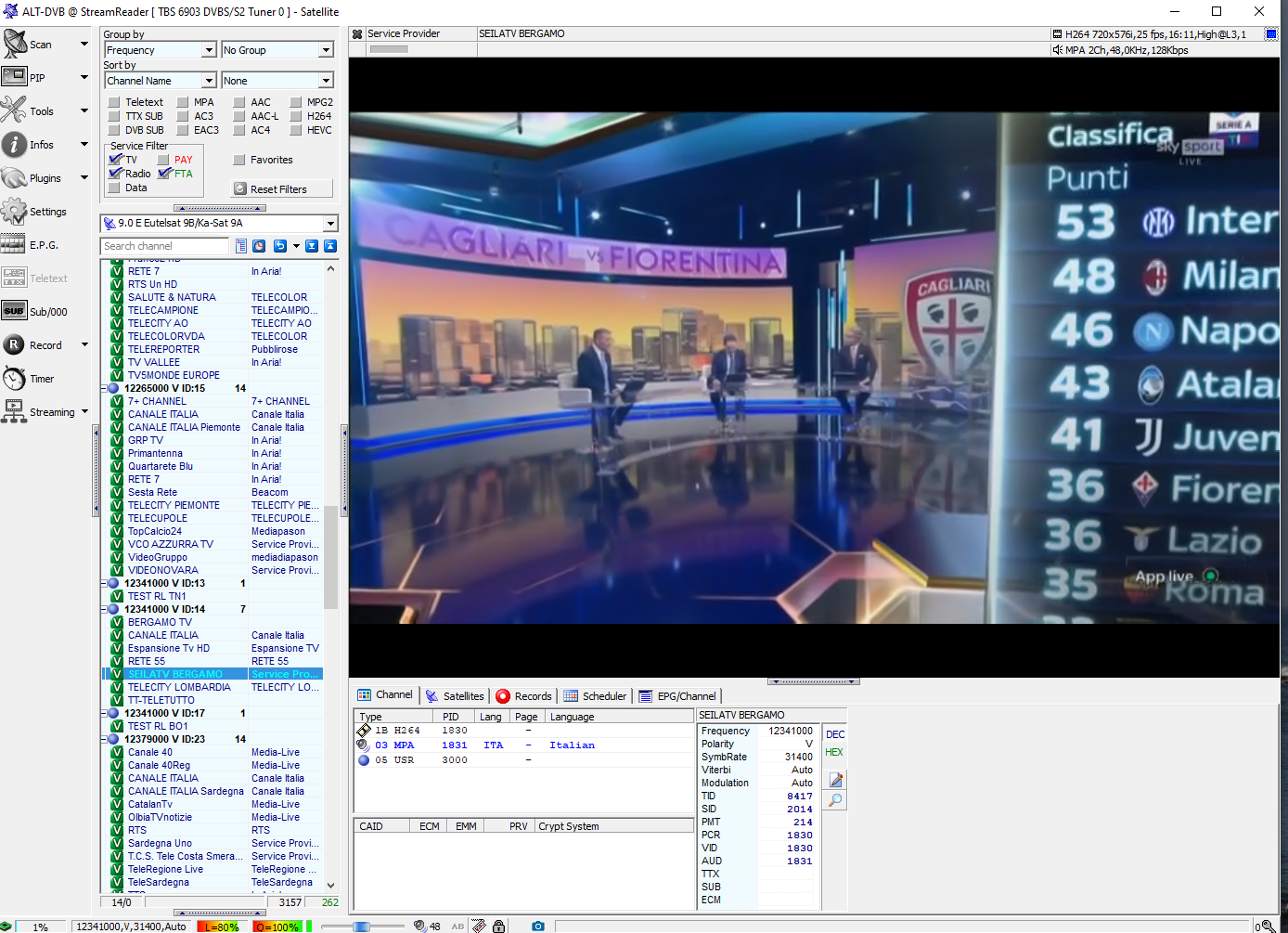Open the Plugins sidebar item
Image resolution: width=1288 pixels, height=933 pixels.
pos(15,177)
